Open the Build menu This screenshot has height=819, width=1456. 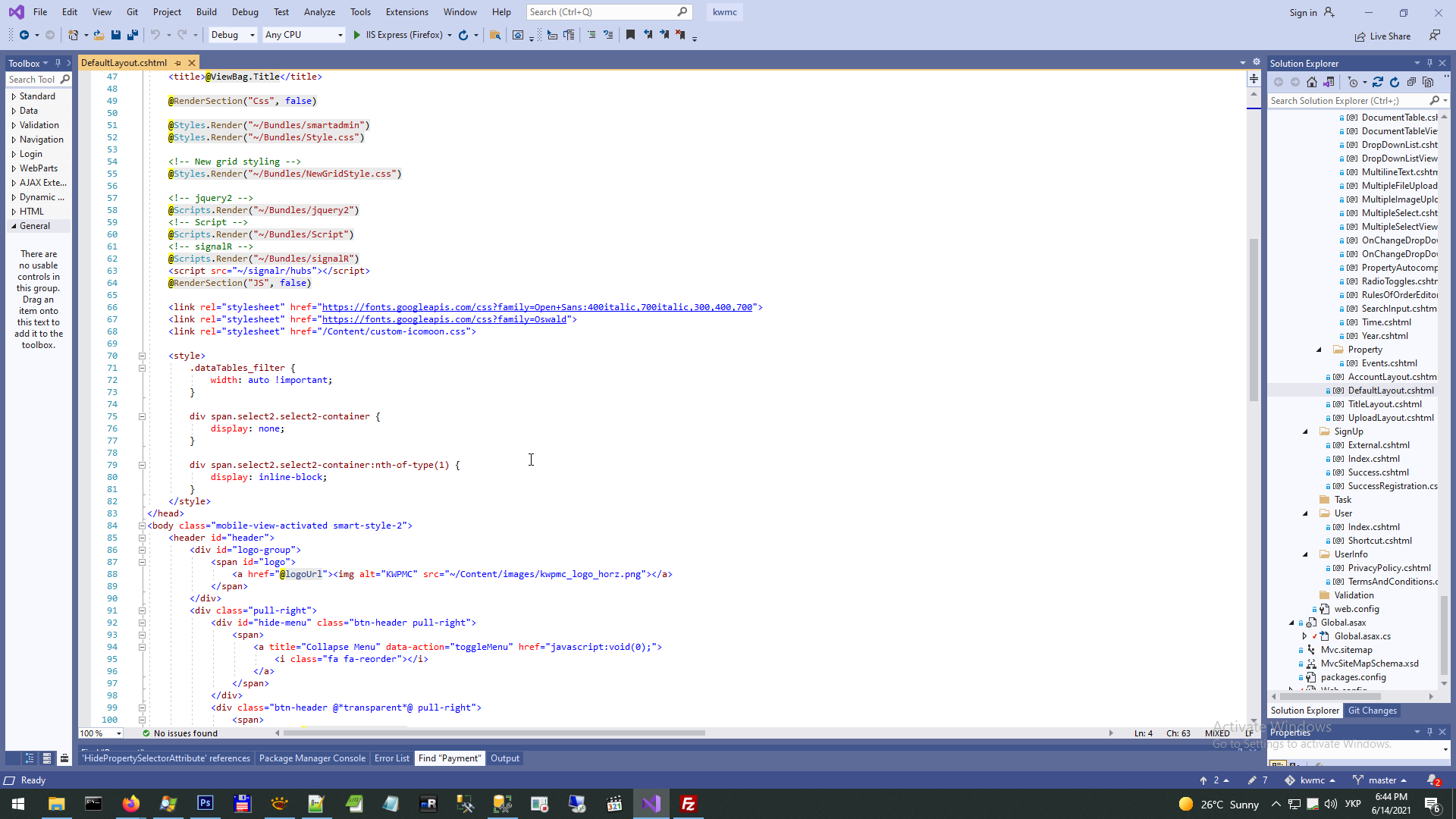point(206,12)
